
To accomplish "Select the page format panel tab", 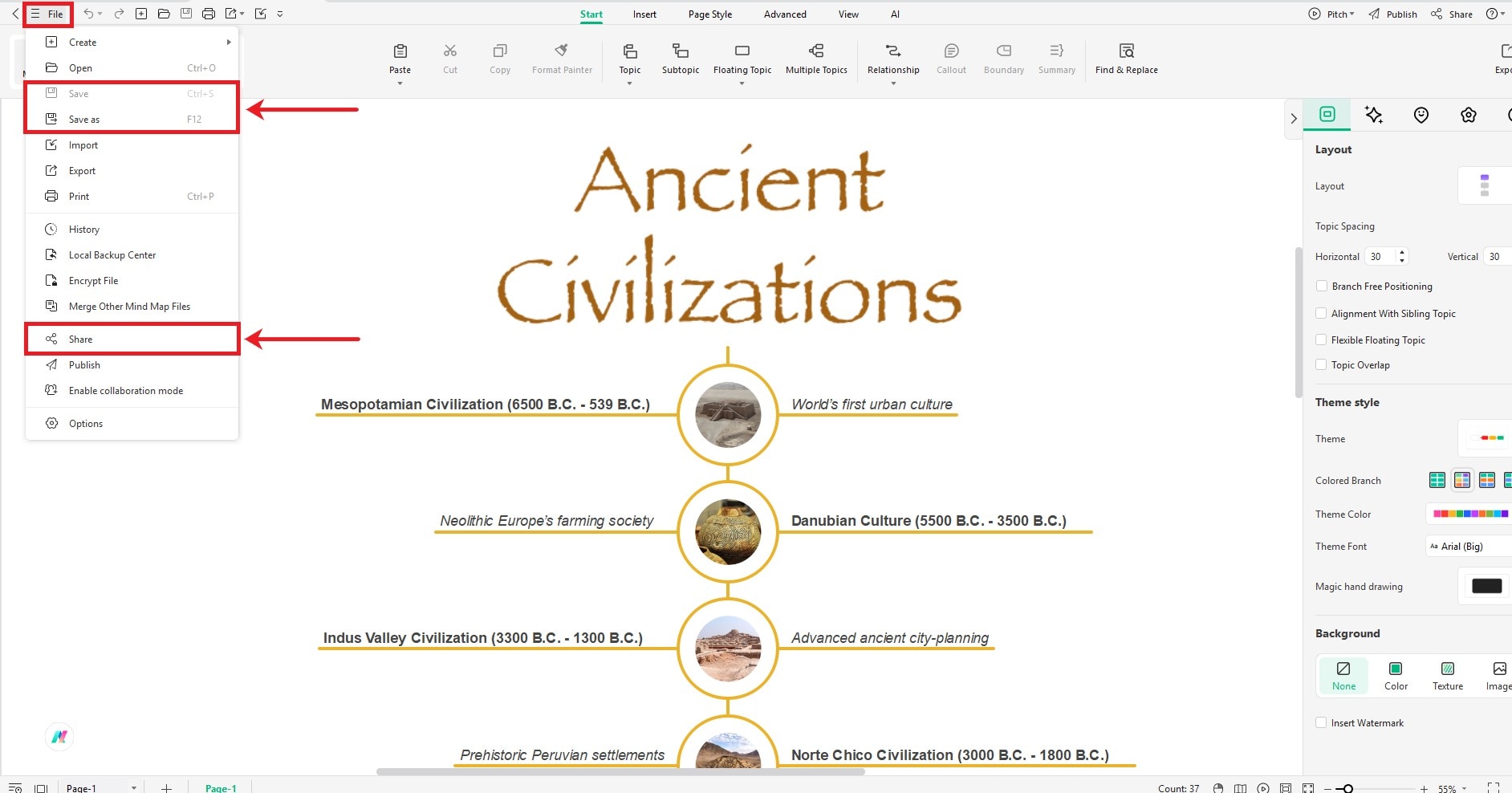I will tap(1327, 115).
